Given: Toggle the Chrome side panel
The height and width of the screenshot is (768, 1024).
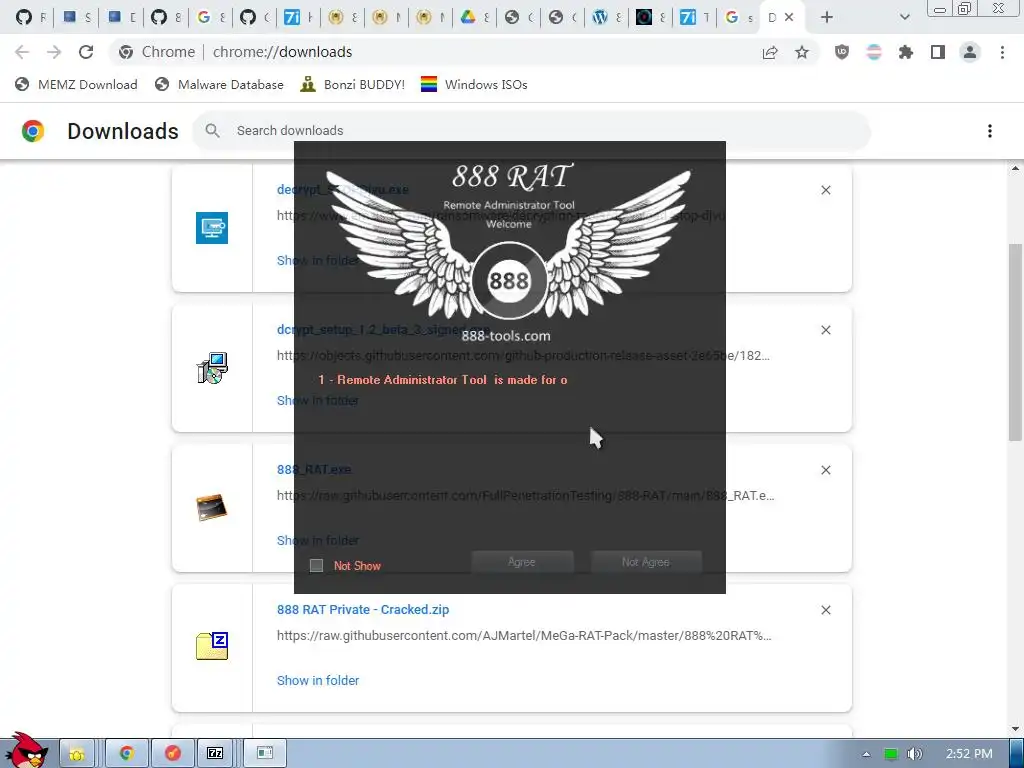Looking at the screenshot, I should pos(938,52).
